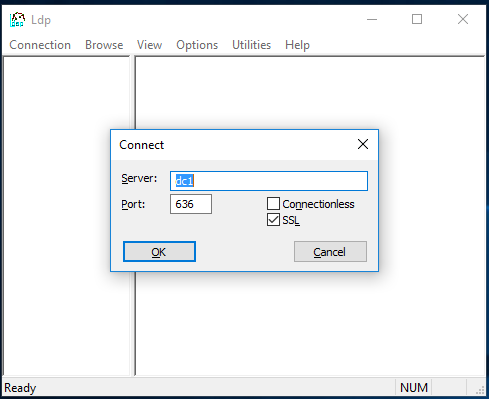Screen dimensions: 489x399
Task: Click the NUM indicator in status bar
Action: coord(414,388)
